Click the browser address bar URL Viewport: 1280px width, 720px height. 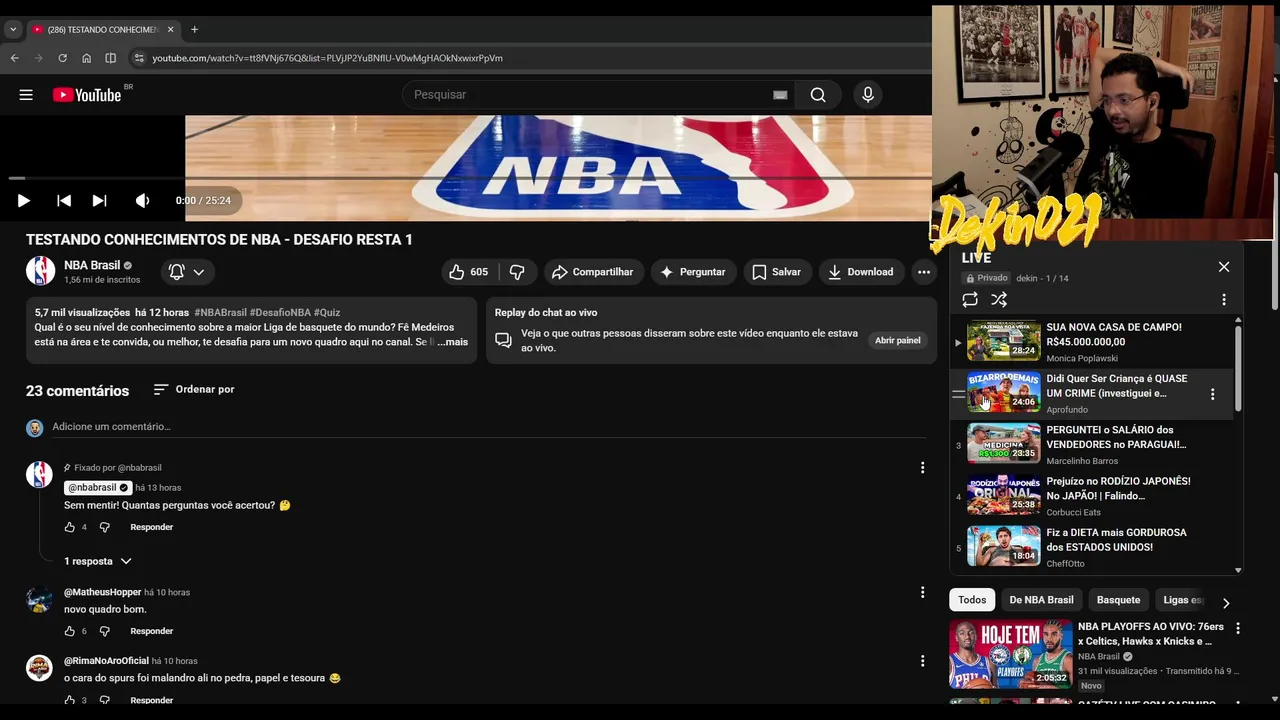coord(327,58)
